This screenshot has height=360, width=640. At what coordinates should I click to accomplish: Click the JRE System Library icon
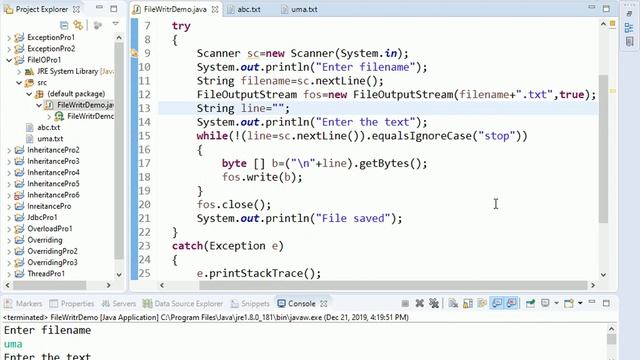coord(29,71)
